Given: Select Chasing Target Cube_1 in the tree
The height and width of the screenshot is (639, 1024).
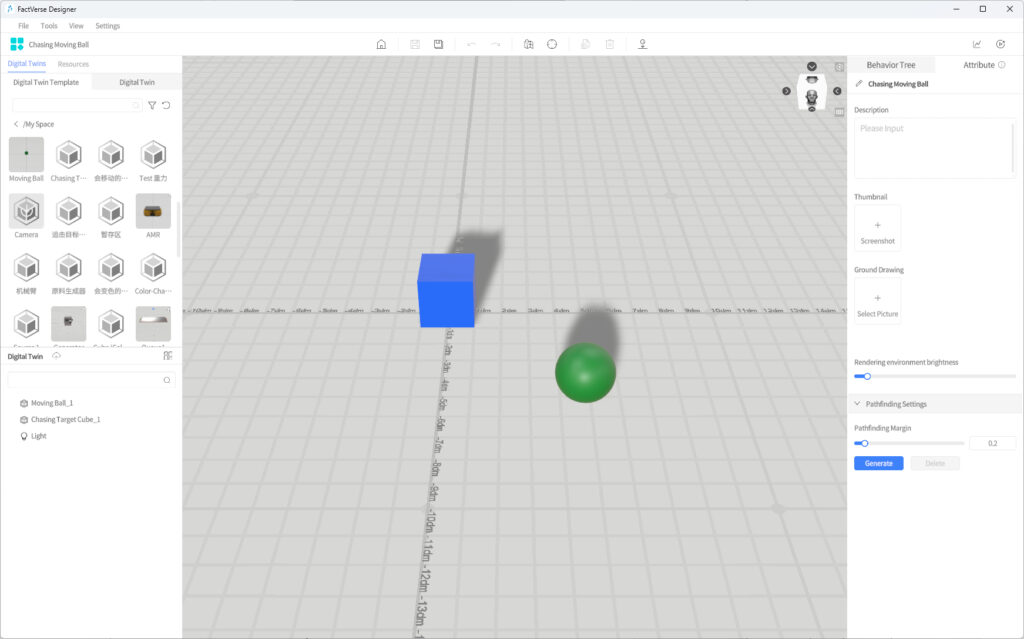Looking at the screenshot, I should (65, 419).
